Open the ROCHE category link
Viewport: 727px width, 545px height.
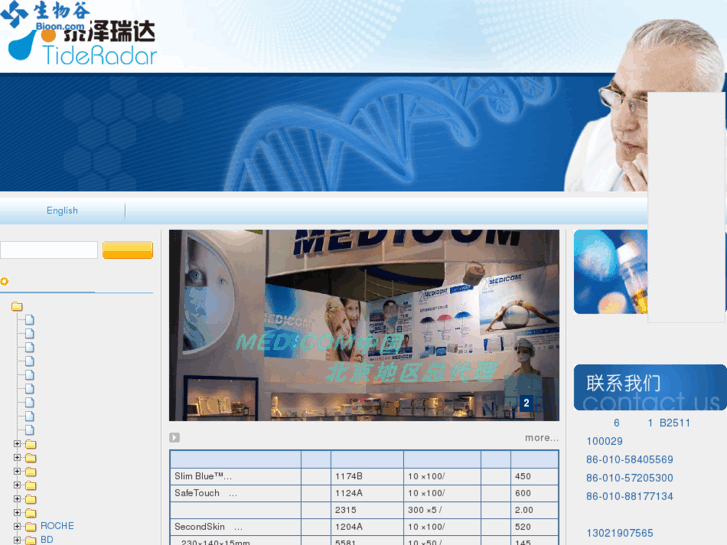[57, 526]
